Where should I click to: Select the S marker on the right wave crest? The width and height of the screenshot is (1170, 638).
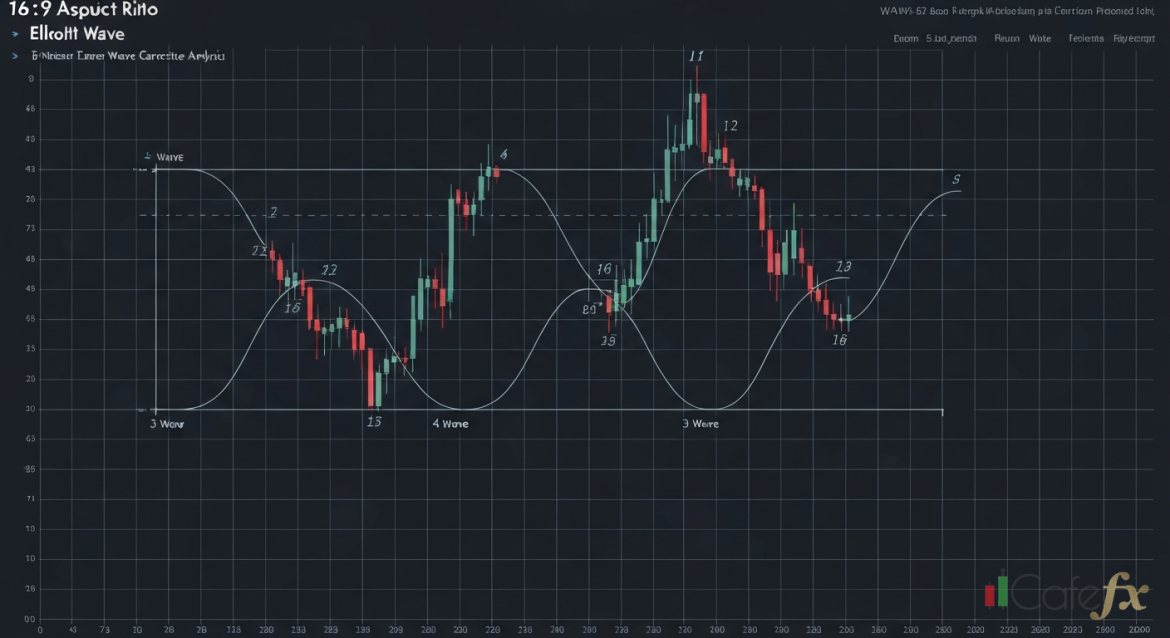tap(957, 180)
